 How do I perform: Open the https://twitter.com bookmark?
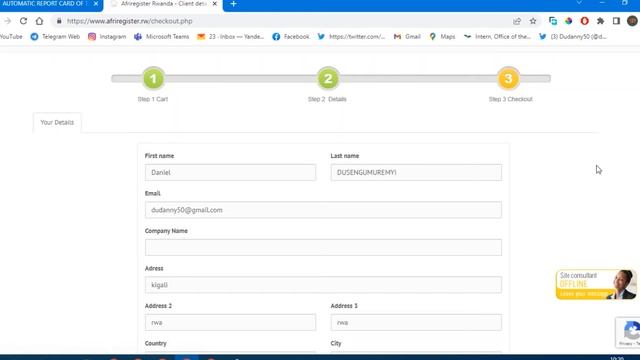pyautogui.click(x=351, y=37)
